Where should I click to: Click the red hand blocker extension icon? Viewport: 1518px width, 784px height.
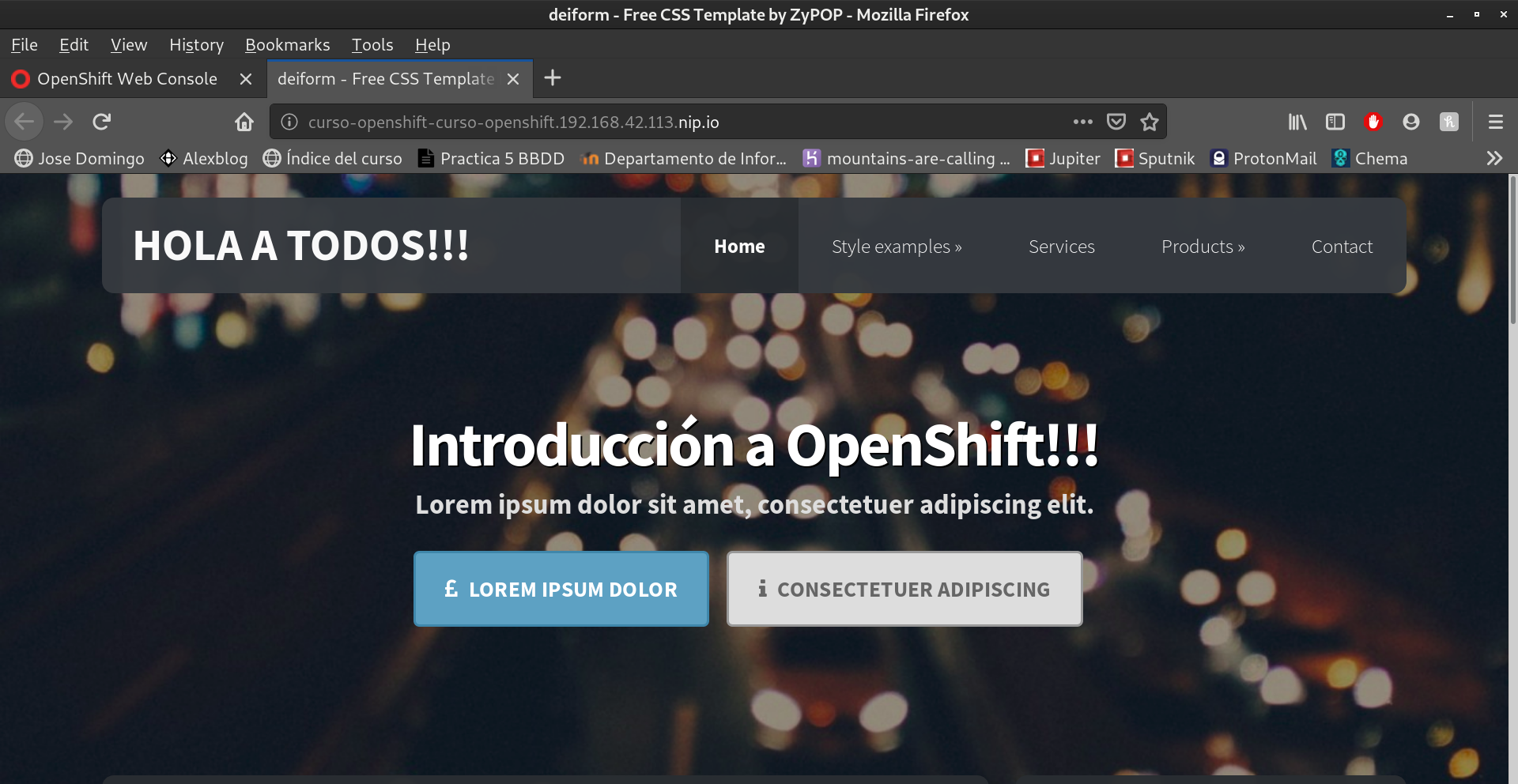click(x=1373, y=122)
